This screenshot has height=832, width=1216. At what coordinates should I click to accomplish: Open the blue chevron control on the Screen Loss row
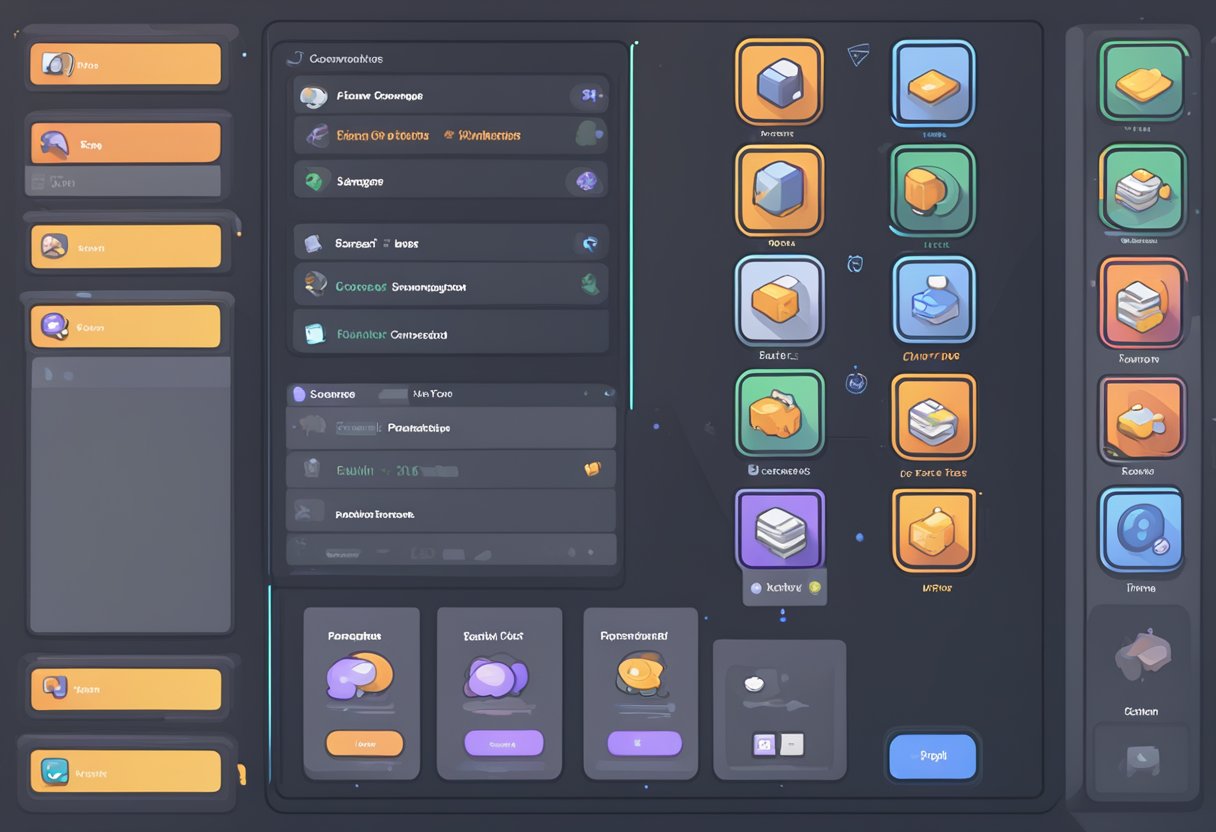click(590, 242)
